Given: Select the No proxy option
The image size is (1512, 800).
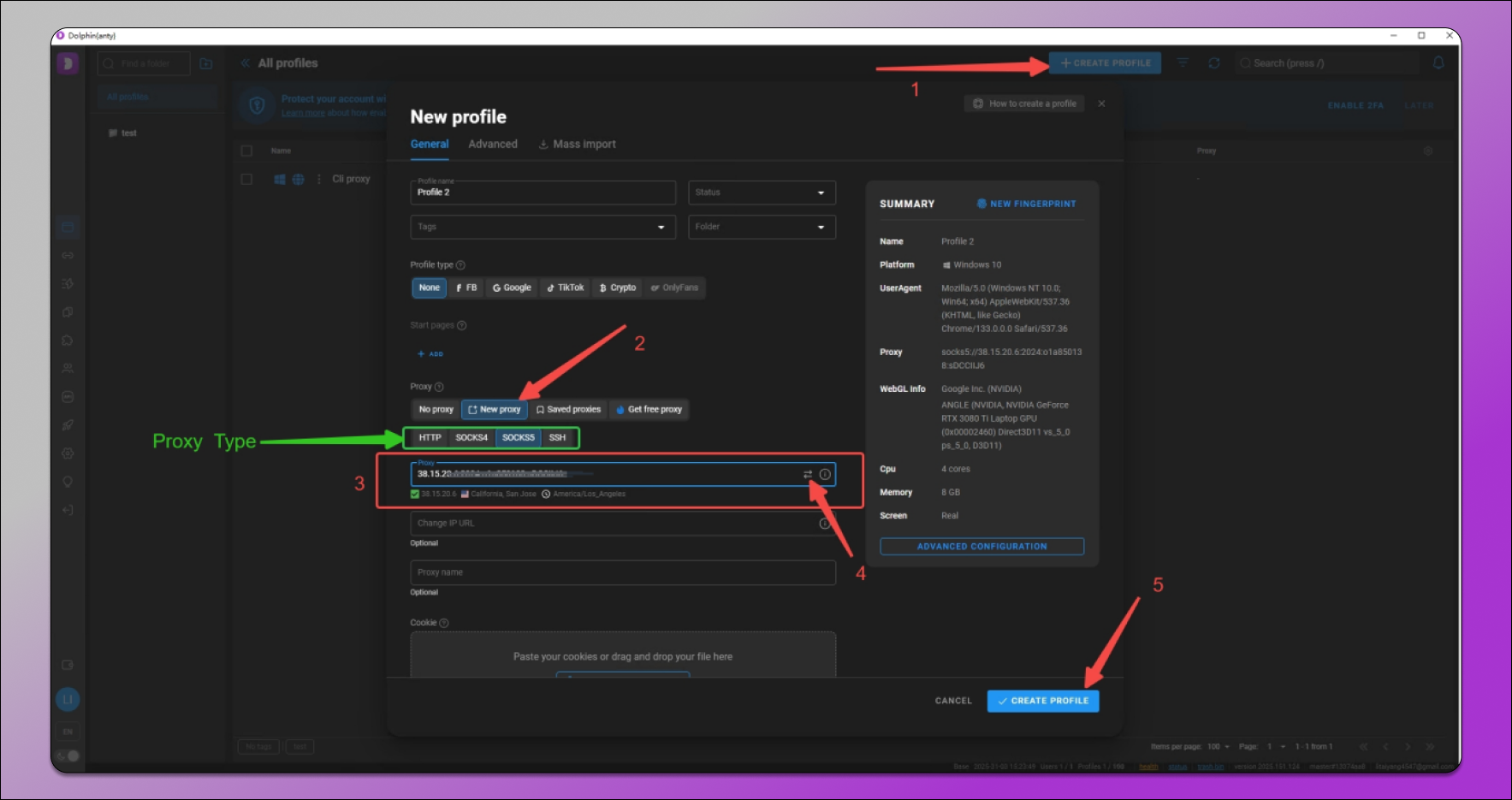Looking at the screenshot, I should [436, 410].
